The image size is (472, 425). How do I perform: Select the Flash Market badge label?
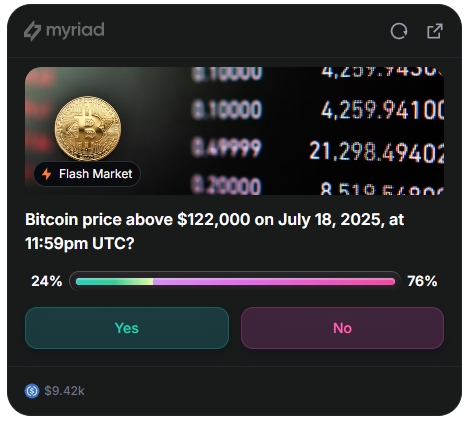coord(87,174)
